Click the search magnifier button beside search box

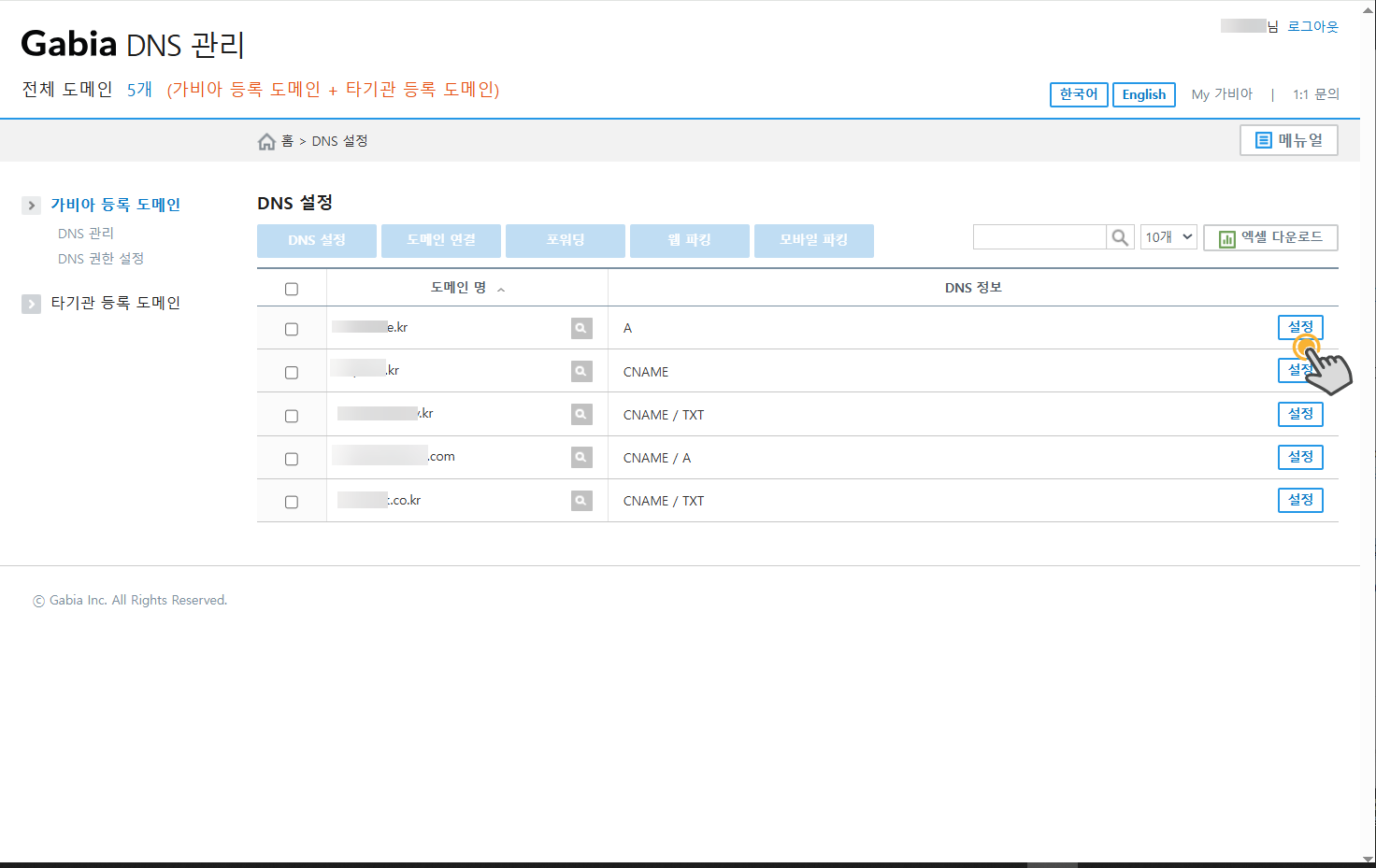(x=1120, y=237)
